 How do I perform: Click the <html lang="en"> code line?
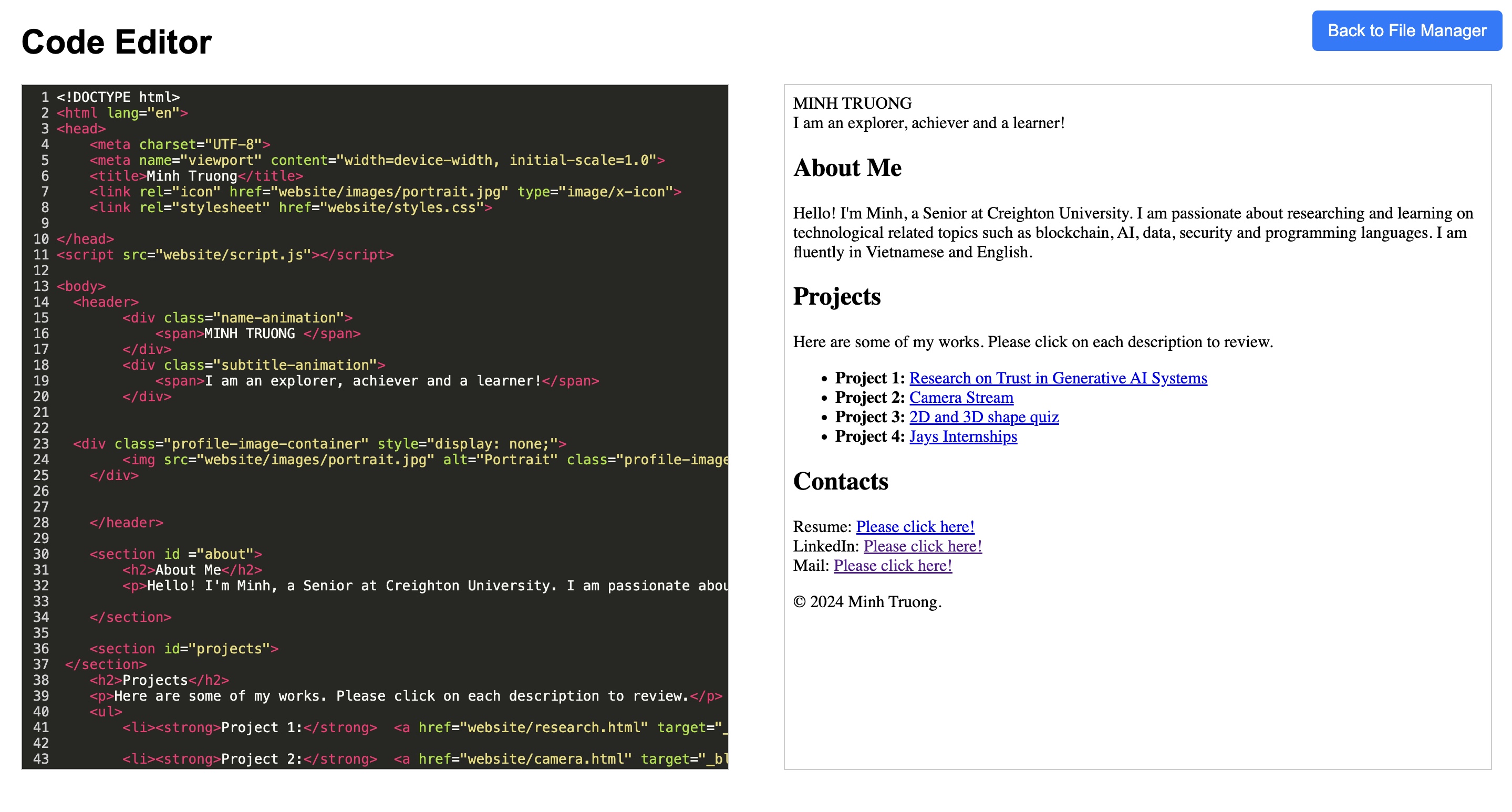click(122, 112)
